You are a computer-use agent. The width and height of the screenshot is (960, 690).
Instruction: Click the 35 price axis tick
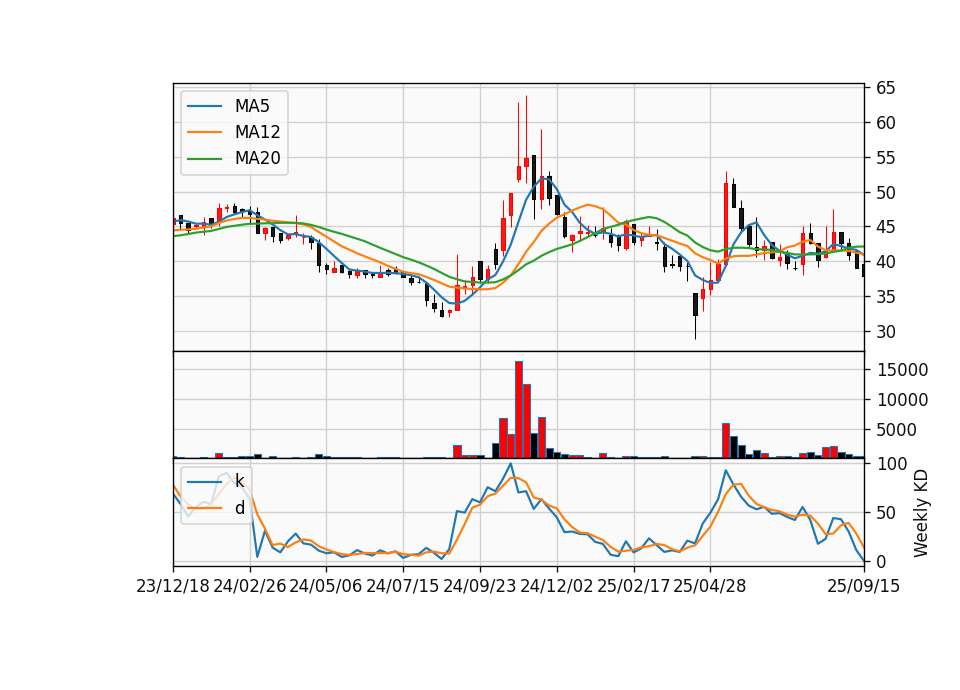[885, 297]
